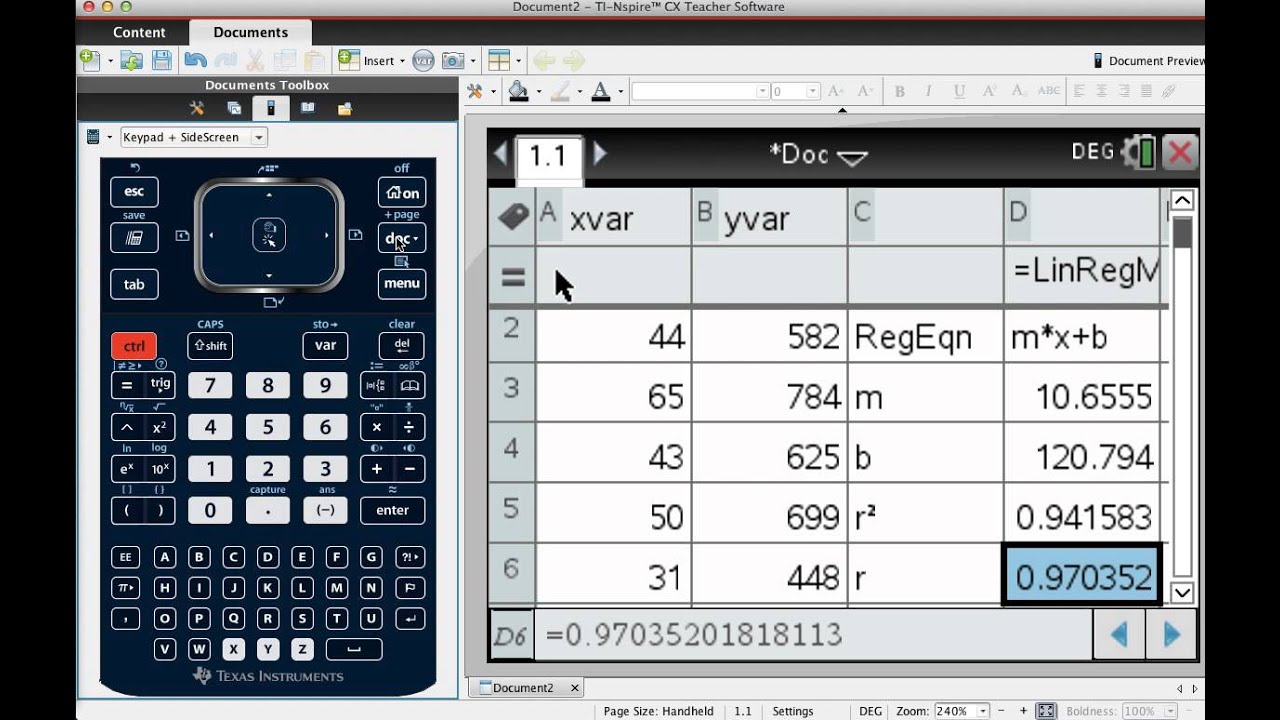This screenshot has height=720, width=1280.
Task: Toggle subscript formatting
Action: click(x=1020, y=91)
